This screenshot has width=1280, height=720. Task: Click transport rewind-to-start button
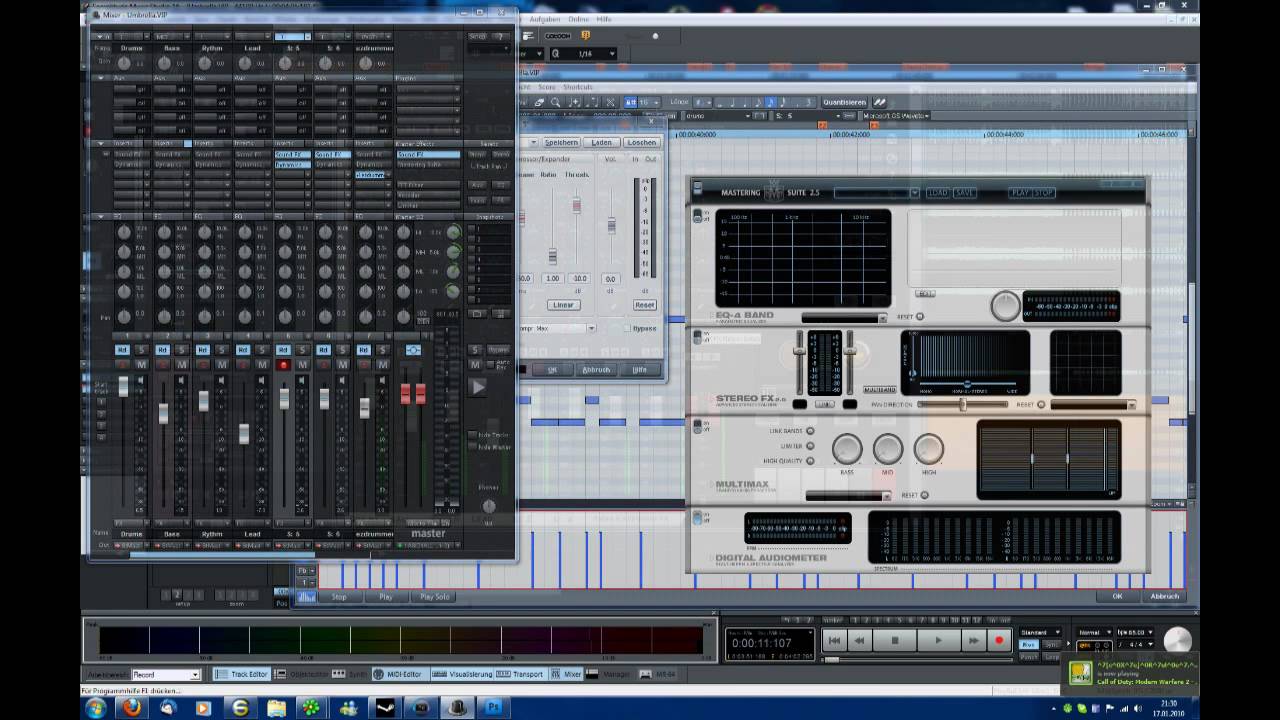pyautogui.click(x=834, y=640)
